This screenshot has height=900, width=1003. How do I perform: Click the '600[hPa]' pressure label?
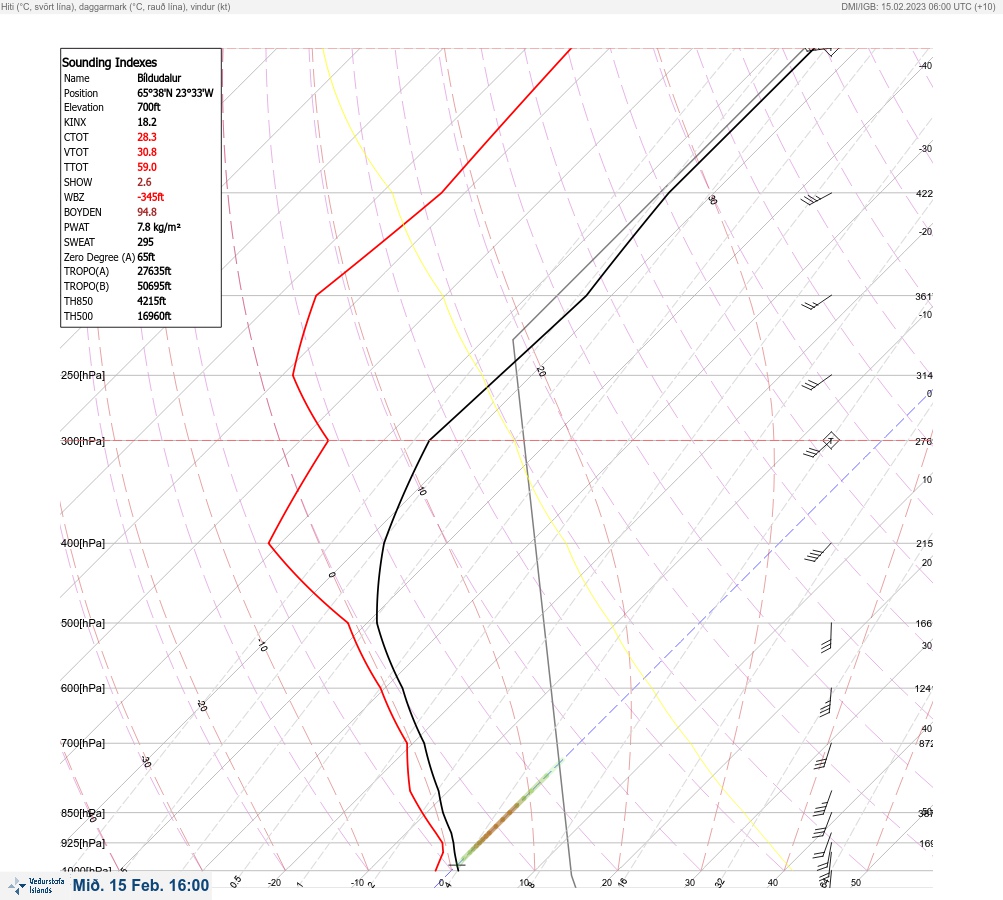point(83,688)
